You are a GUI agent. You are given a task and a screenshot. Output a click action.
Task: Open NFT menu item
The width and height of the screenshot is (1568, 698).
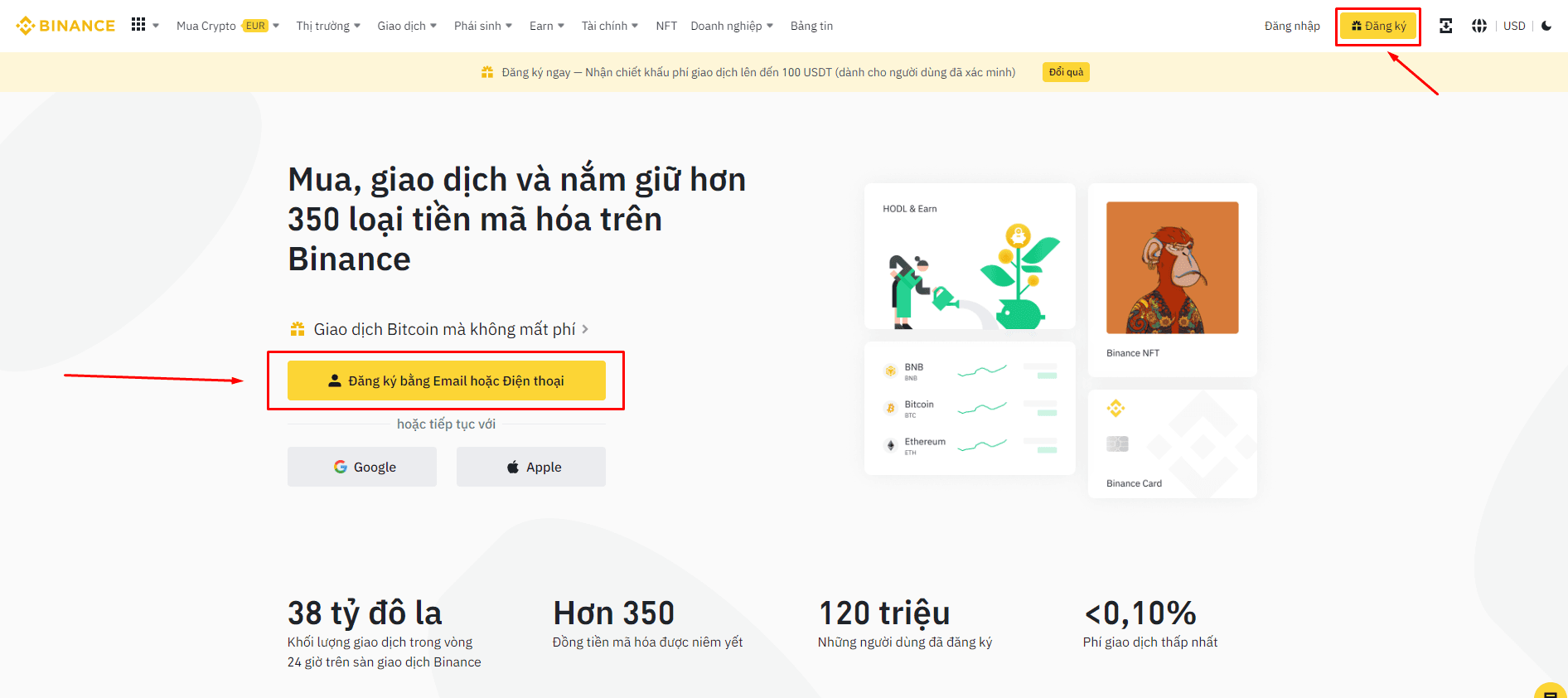(666, 26)
